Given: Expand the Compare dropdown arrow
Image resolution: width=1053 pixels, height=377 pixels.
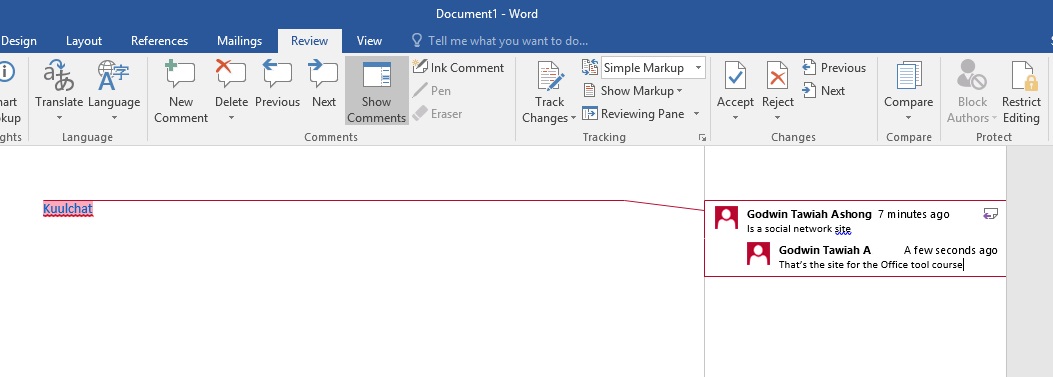Looking at the screenshot, I should 909,118.
